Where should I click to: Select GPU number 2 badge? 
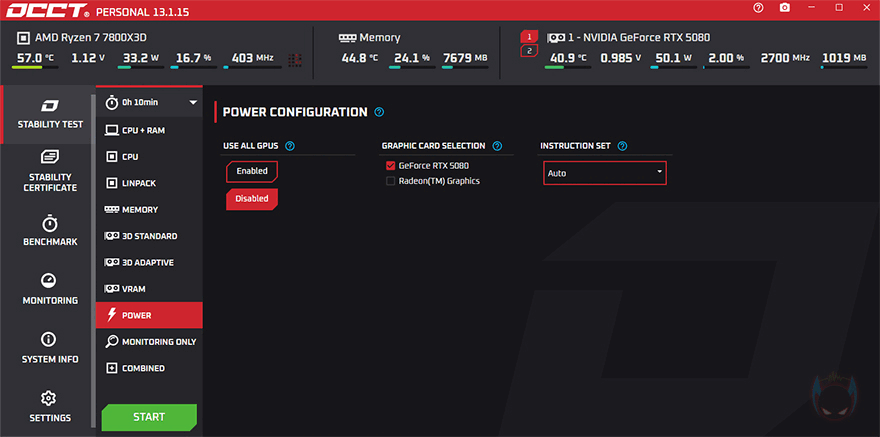tap(529, 50)
